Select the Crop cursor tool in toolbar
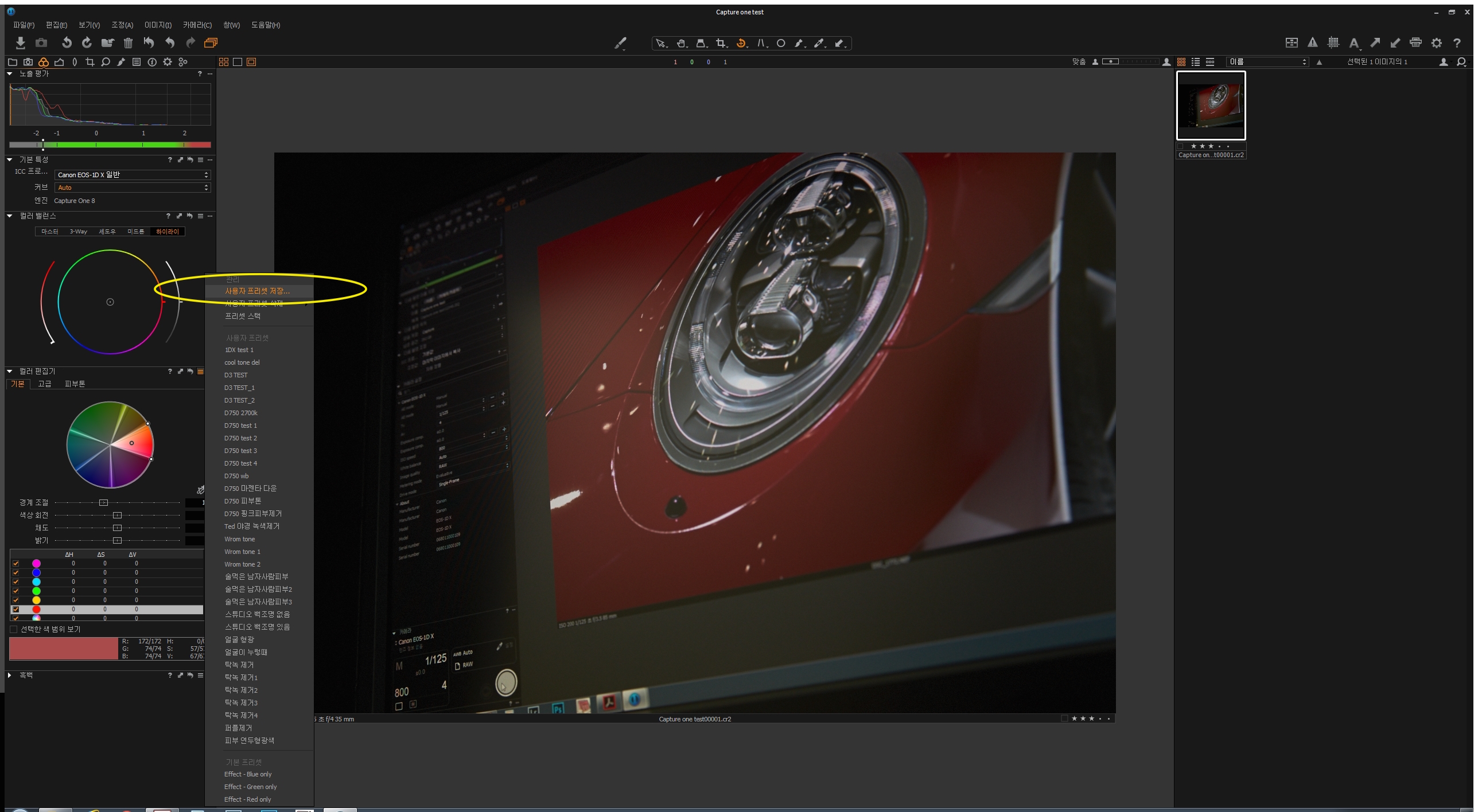 pos(721,44)
